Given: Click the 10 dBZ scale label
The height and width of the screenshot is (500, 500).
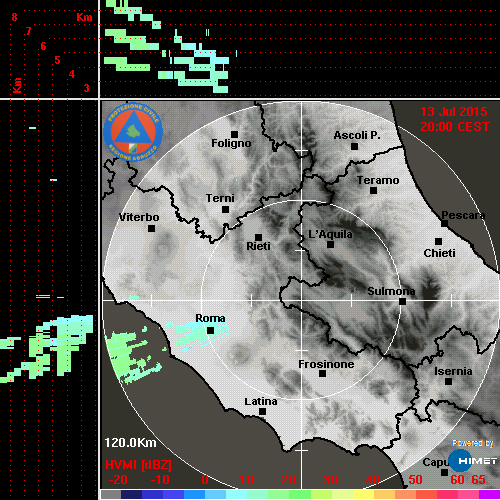Looking at the screenshot, I should click(x=247, y=480).
